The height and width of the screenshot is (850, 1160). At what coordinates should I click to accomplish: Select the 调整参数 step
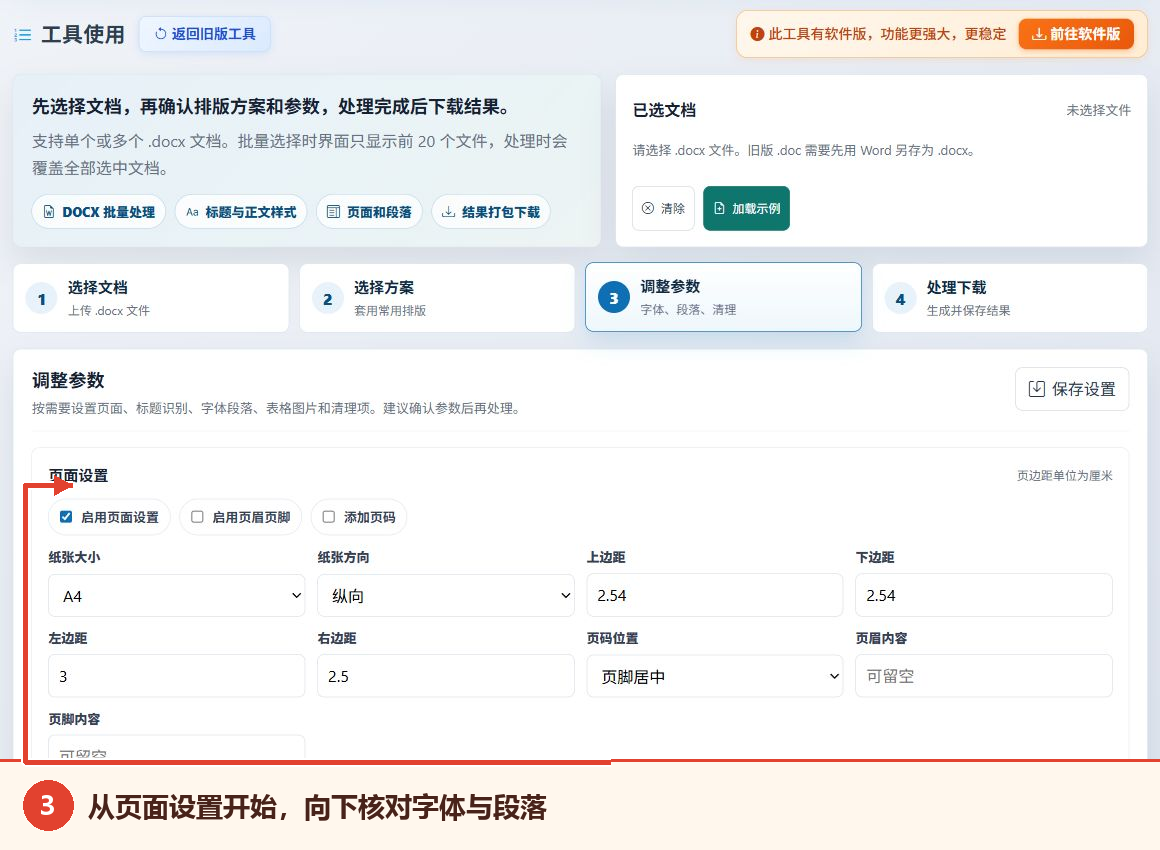click(724, 297)
